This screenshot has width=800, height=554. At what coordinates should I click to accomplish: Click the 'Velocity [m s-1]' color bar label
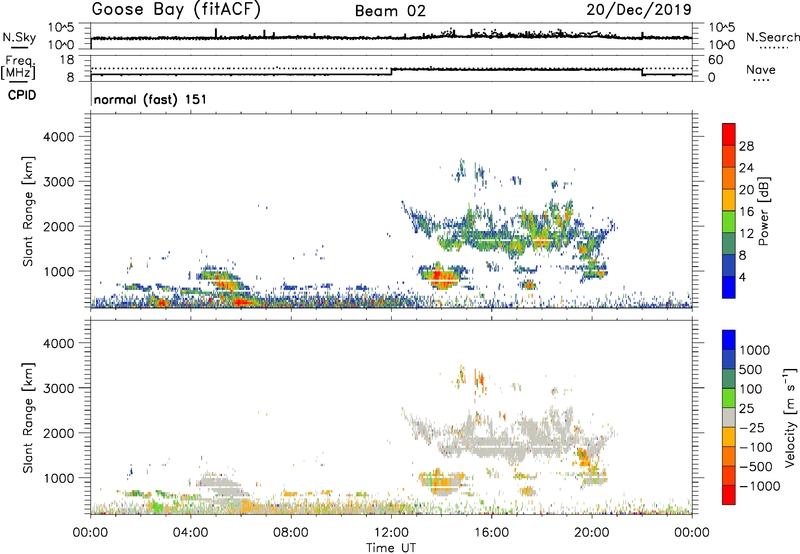[790, 417]
